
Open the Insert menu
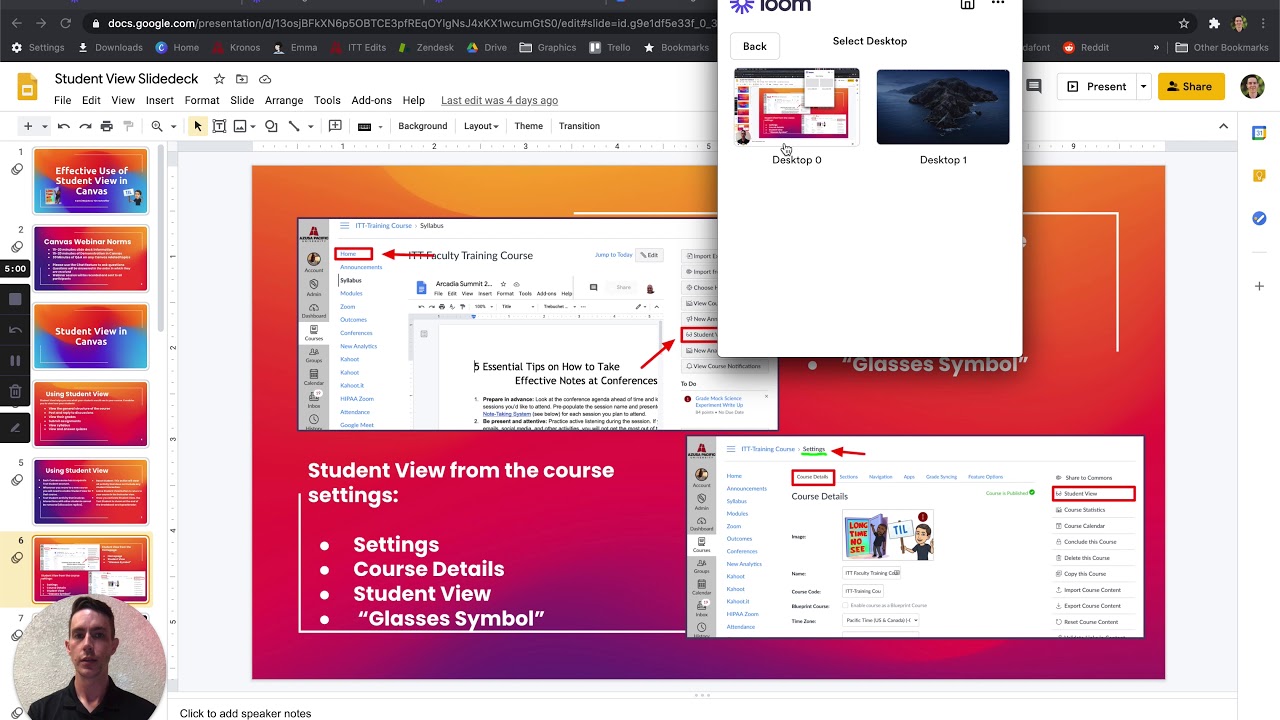pos(159,101)
